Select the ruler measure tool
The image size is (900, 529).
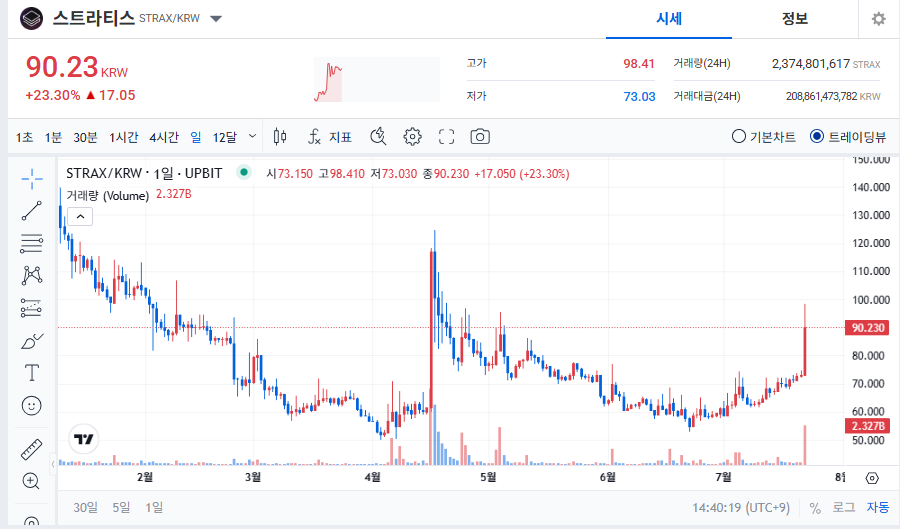(32, 449)
